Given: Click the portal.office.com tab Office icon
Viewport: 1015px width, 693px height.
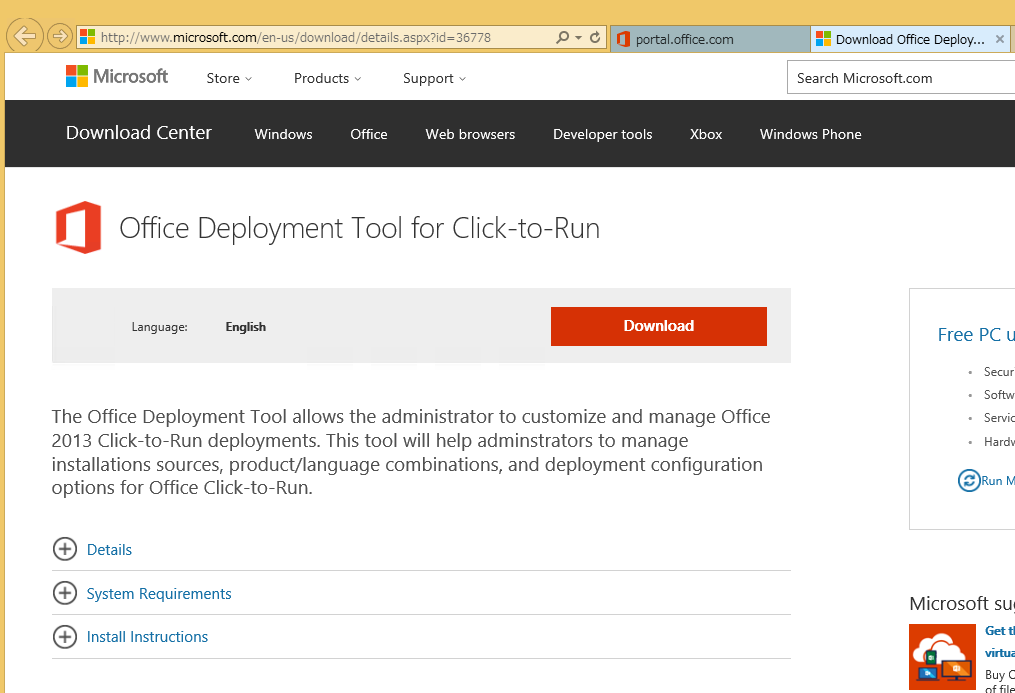Looking at the screenshot, I should click(x=623, y=39).
